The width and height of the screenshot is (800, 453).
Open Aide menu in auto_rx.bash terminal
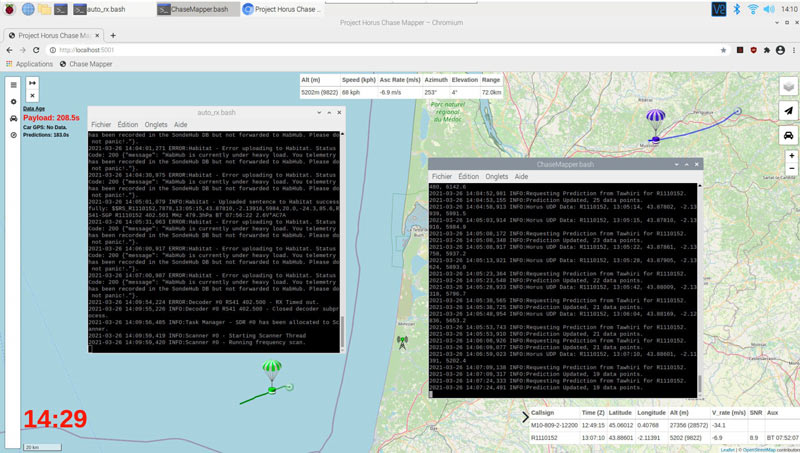[x=181, y=124]
